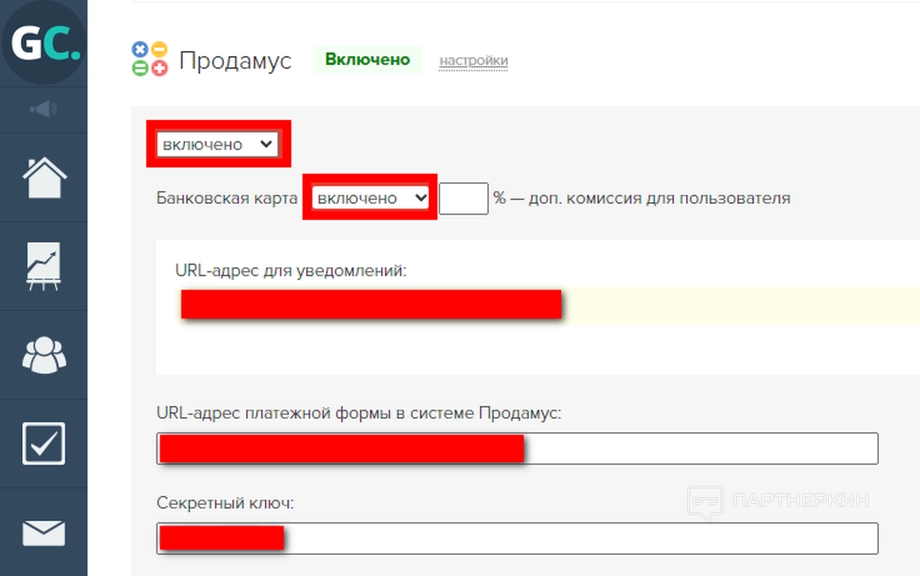Click the Секретный ключ input field
The image size is (920, 576).
pos(518,538)
